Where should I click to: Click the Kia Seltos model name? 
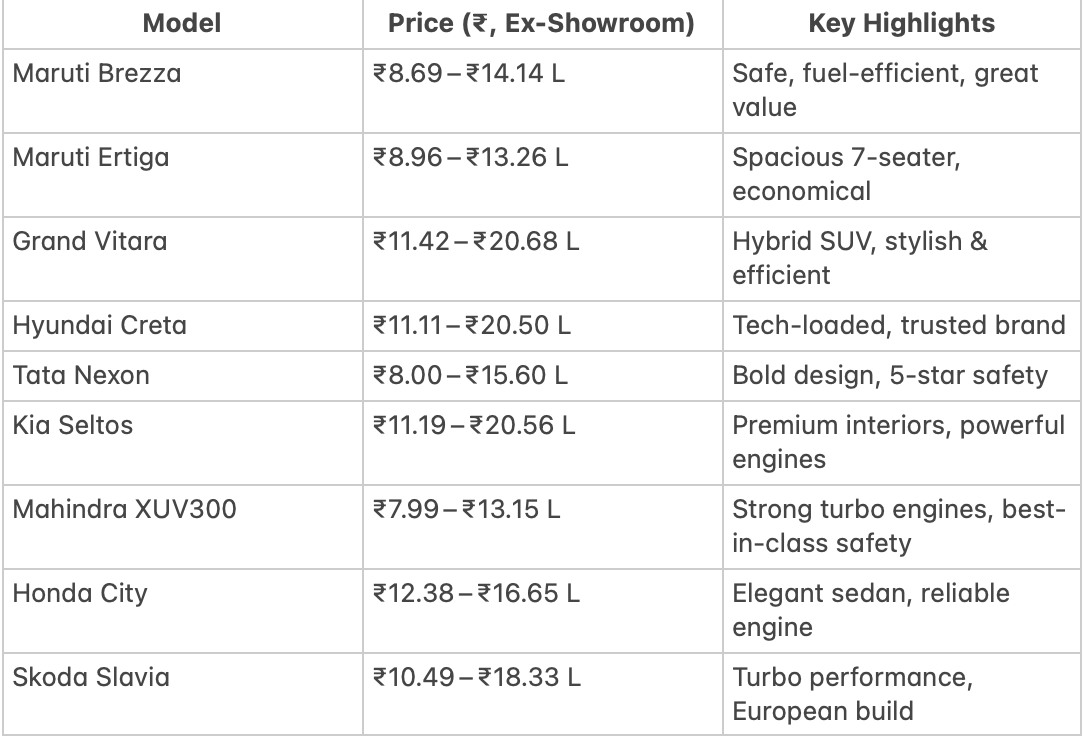pos(73,425)
